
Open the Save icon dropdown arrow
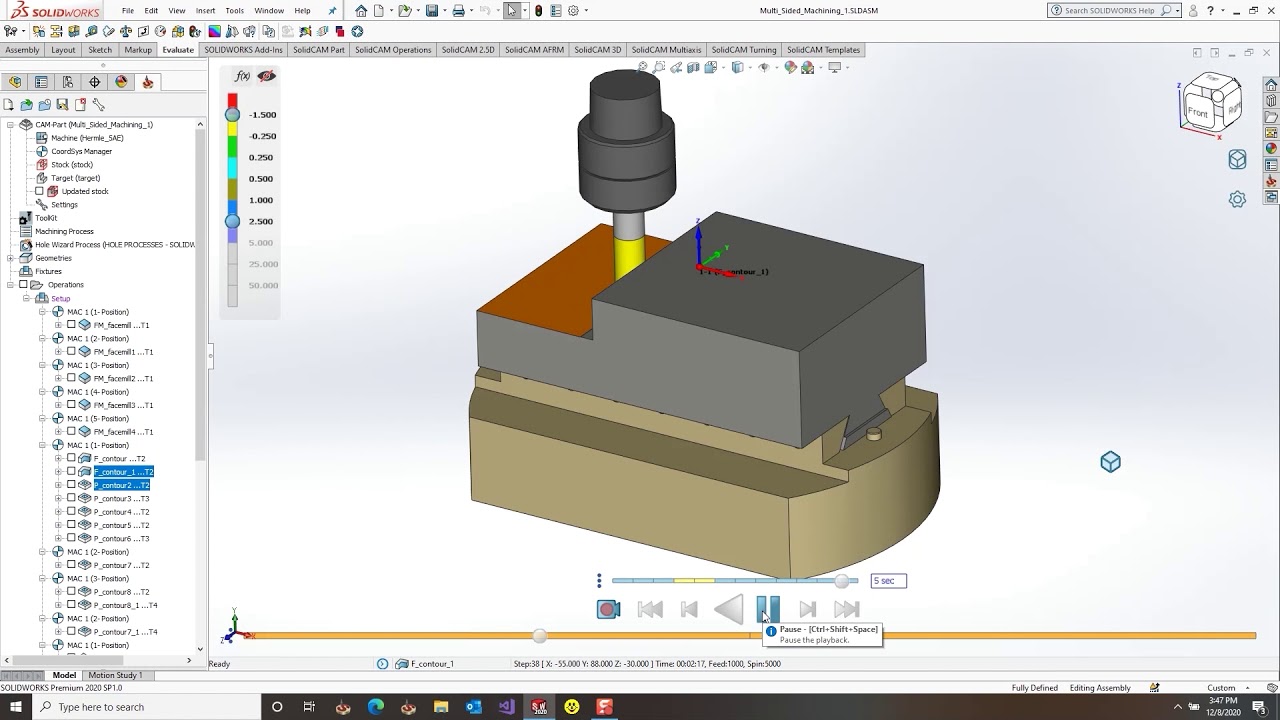tap(443, 11)
